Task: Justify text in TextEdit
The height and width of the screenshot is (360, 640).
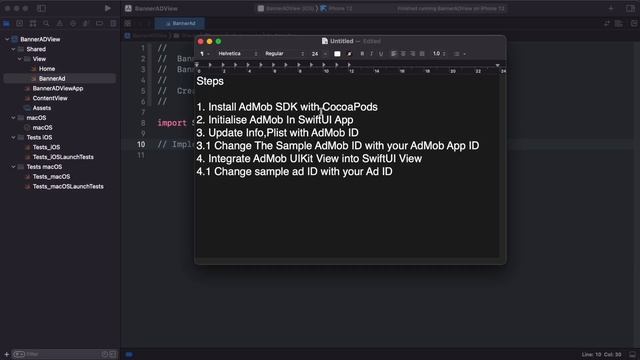Action: coord(422,53)
